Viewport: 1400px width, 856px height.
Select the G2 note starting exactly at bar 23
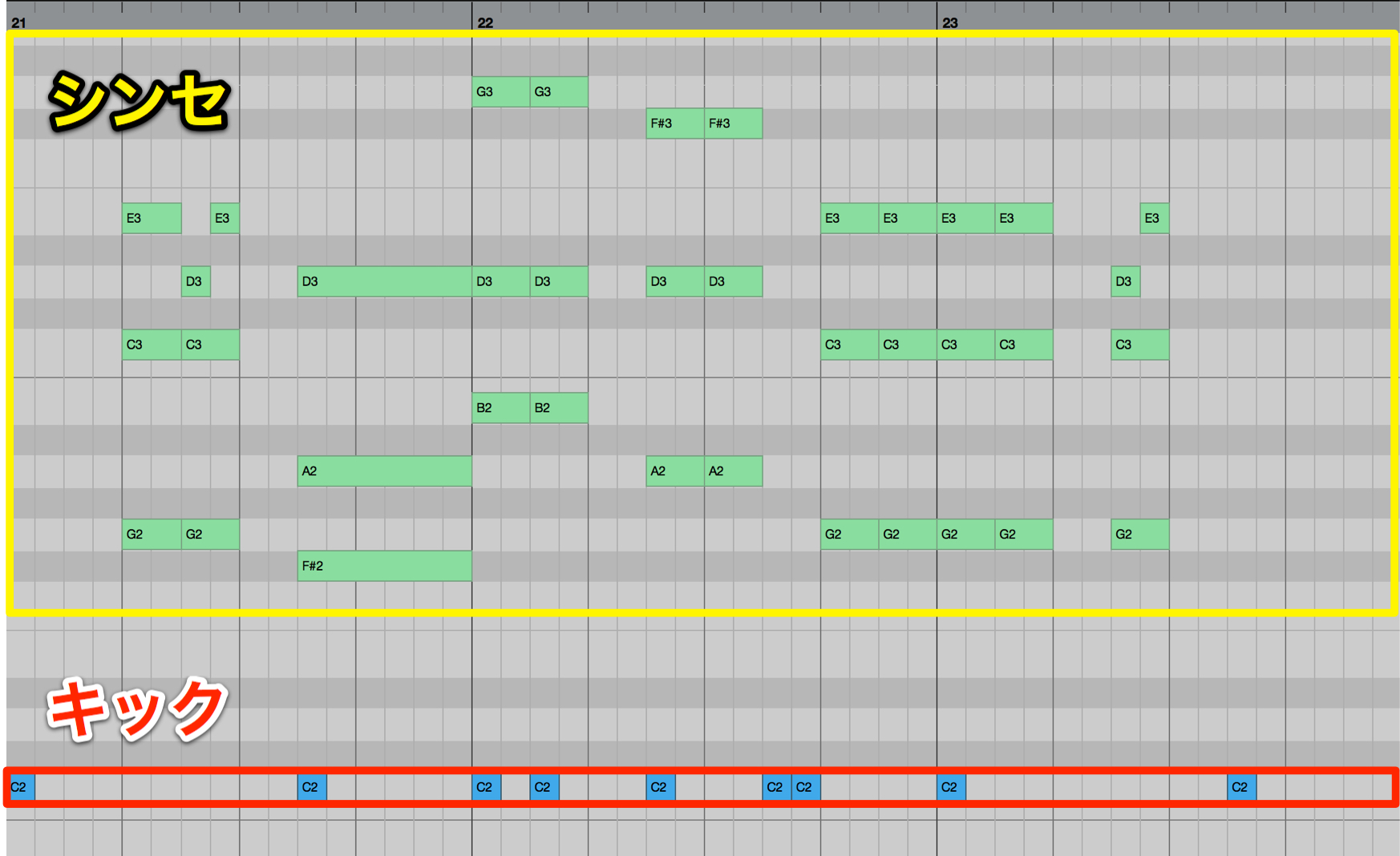[966, 535]
